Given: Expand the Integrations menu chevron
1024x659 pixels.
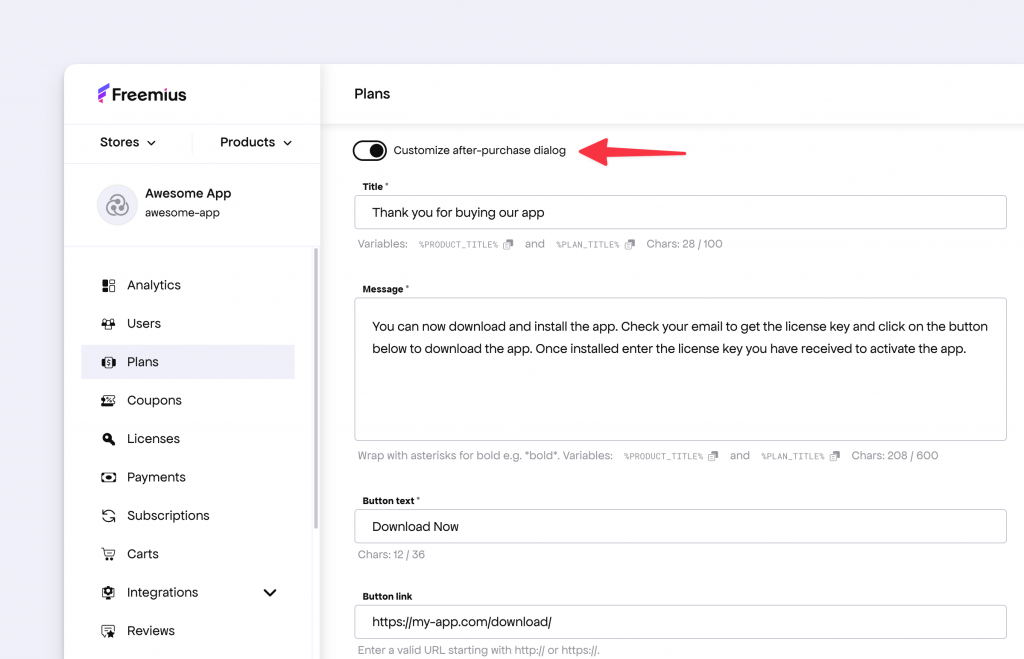Looking at the screenshot, I should (x=269, y=592).
